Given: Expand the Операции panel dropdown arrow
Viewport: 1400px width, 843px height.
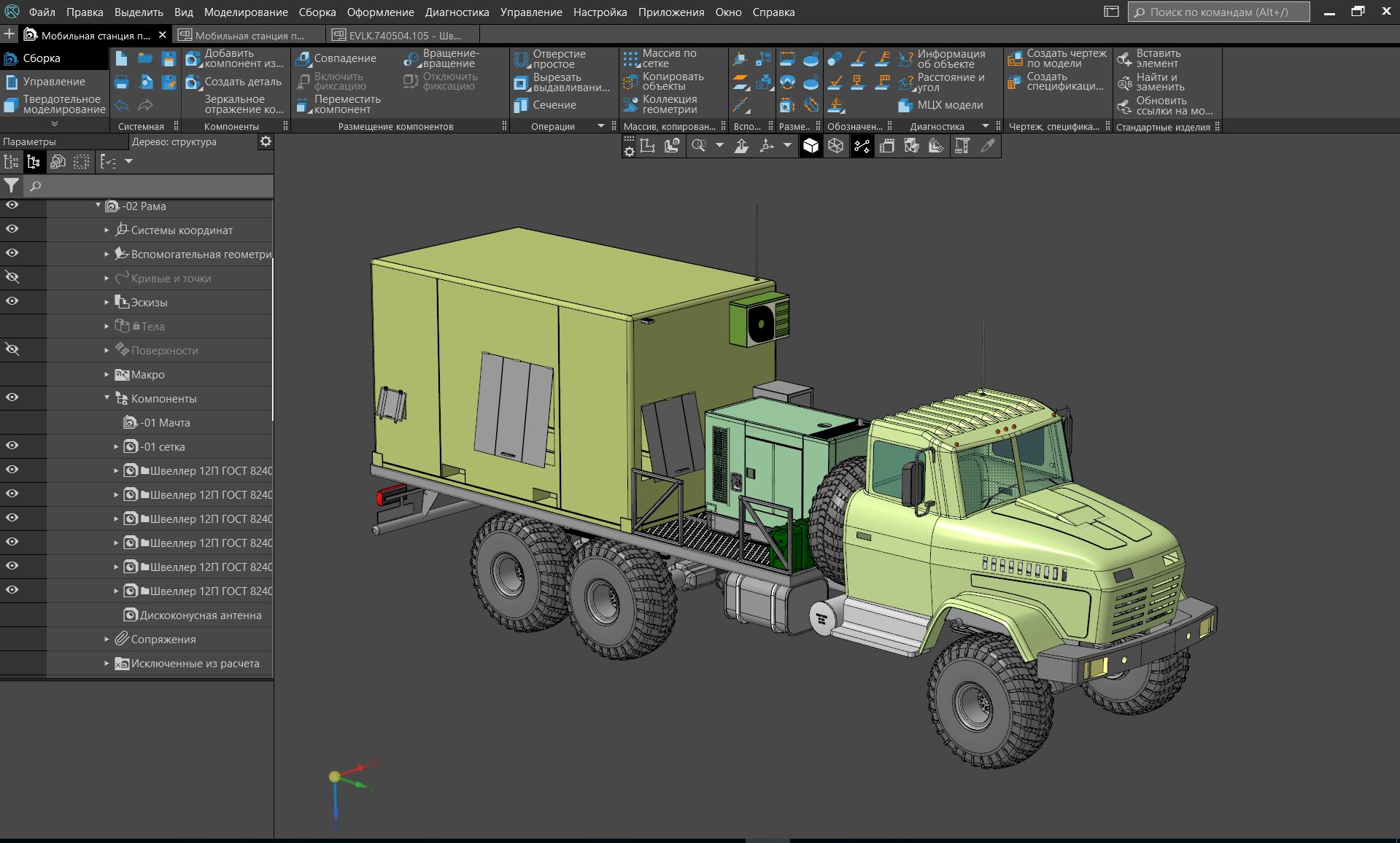Looking at the screenshot, I should click(601, 126).
